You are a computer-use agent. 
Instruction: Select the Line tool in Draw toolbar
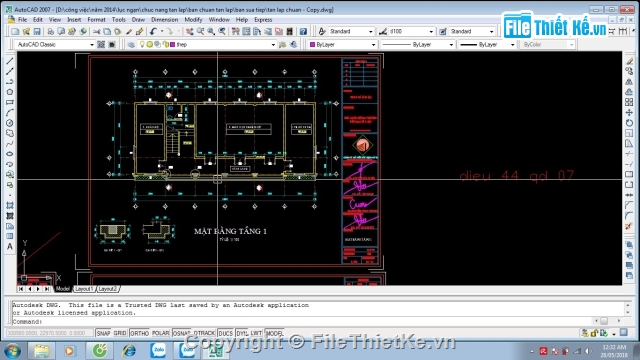pos(10,61)
